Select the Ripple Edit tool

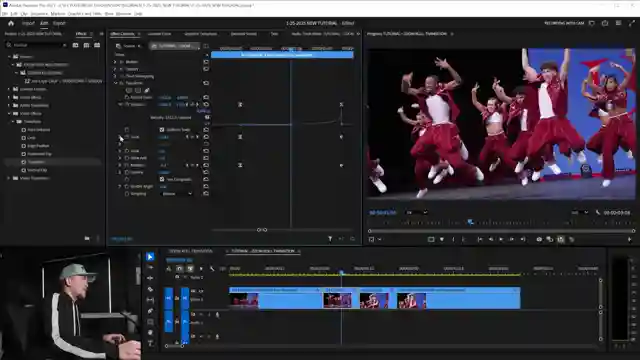[150, 278]
